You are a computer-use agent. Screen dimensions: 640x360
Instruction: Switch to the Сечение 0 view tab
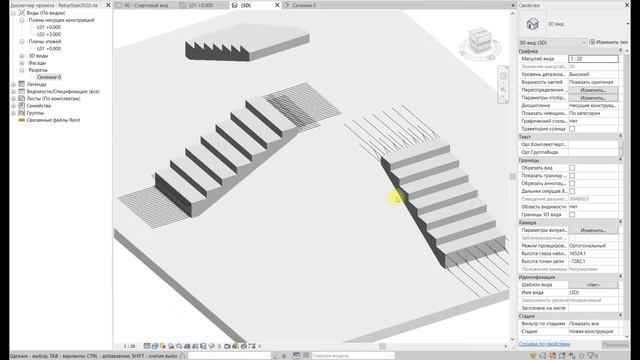pyautogui.click(x=304, y=5)
